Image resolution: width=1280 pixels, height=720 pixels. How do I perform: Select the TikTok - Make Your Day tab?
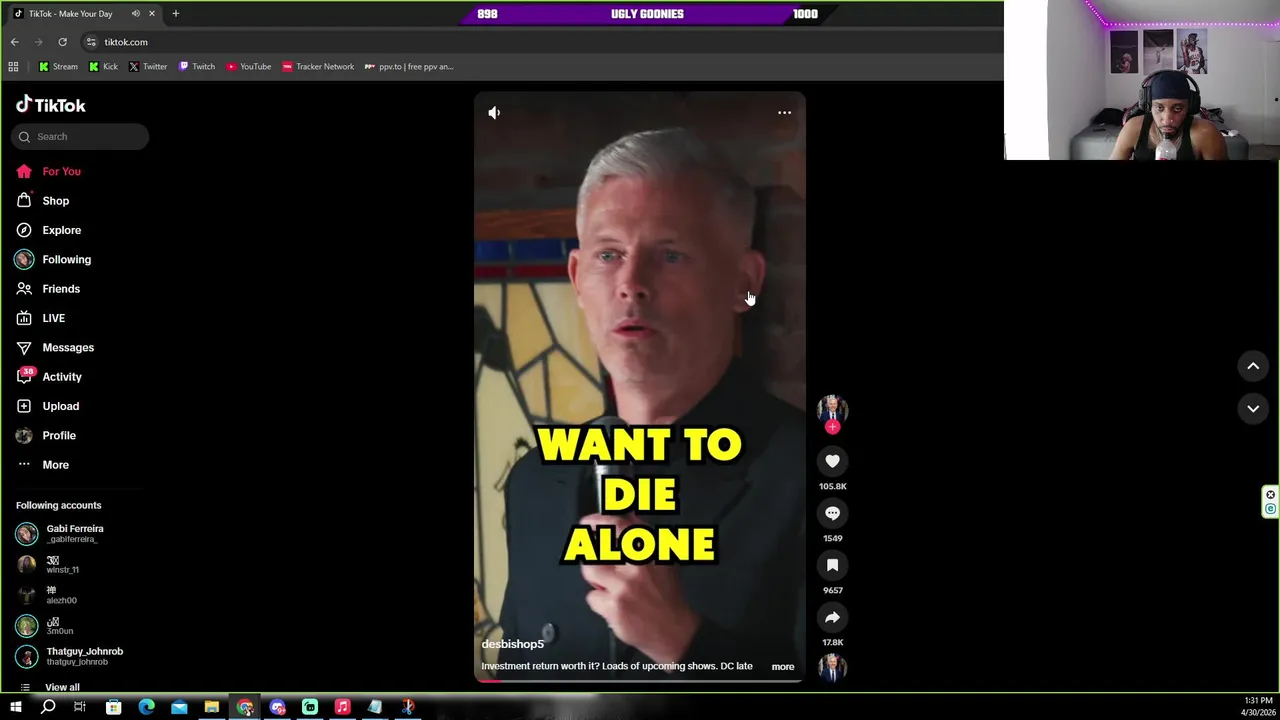point(85,14)
